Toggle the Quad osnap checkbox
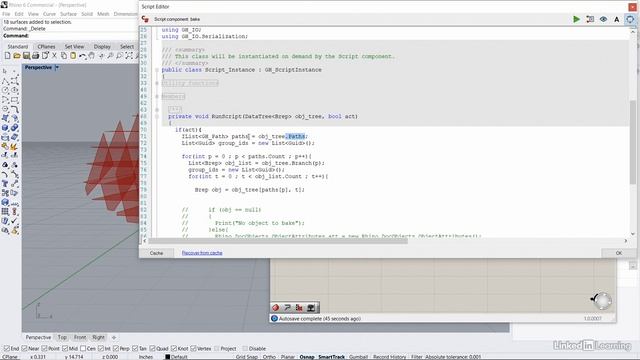Screen dimensions: 640x360 tap(152, 349)
